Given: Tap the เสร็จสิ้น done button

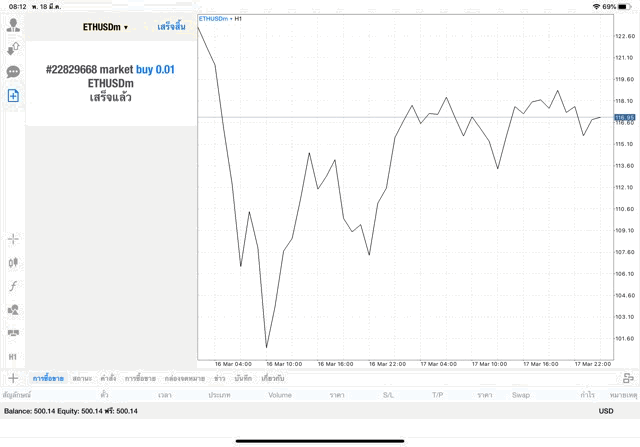Looking at the screenshot, I should tap(171, 27).
